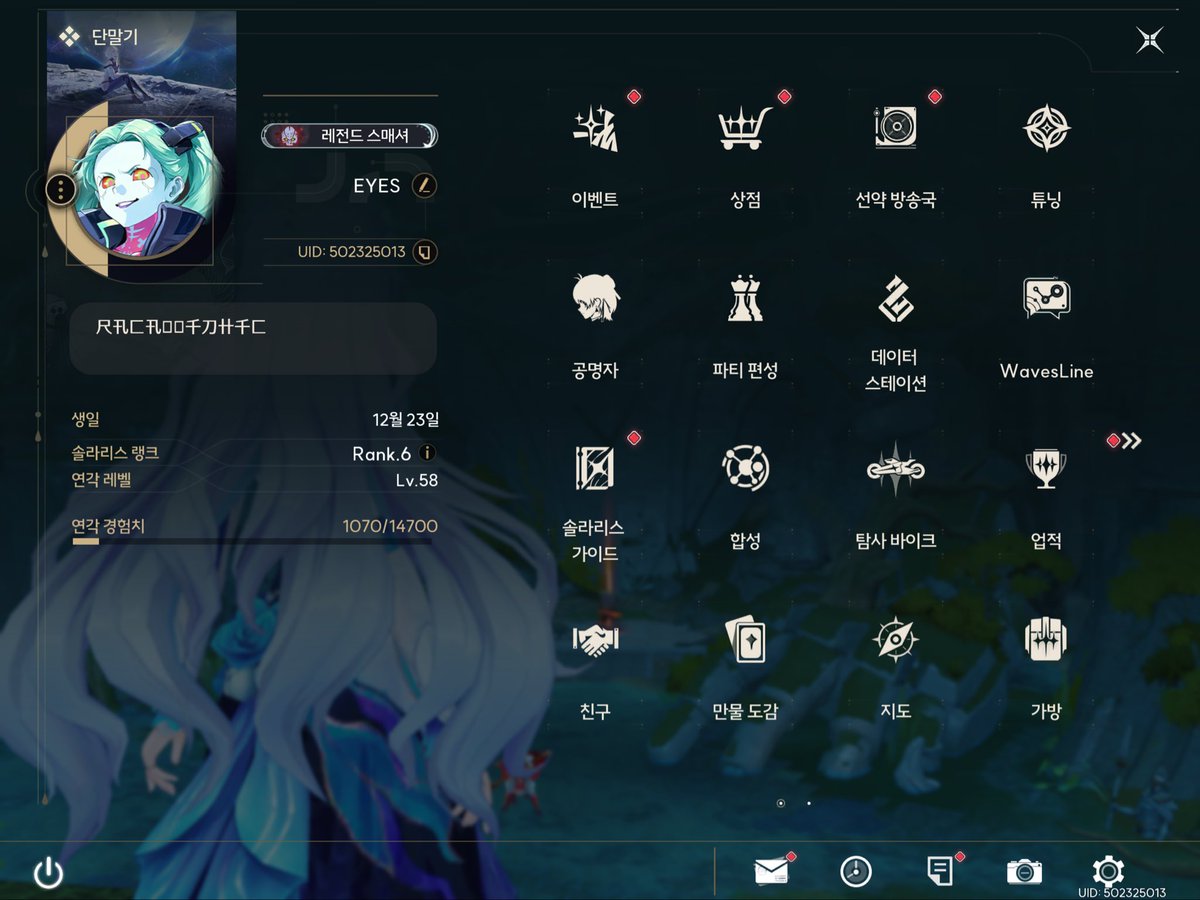Open the clock timer icon in the bottom bar

(856, 872)
